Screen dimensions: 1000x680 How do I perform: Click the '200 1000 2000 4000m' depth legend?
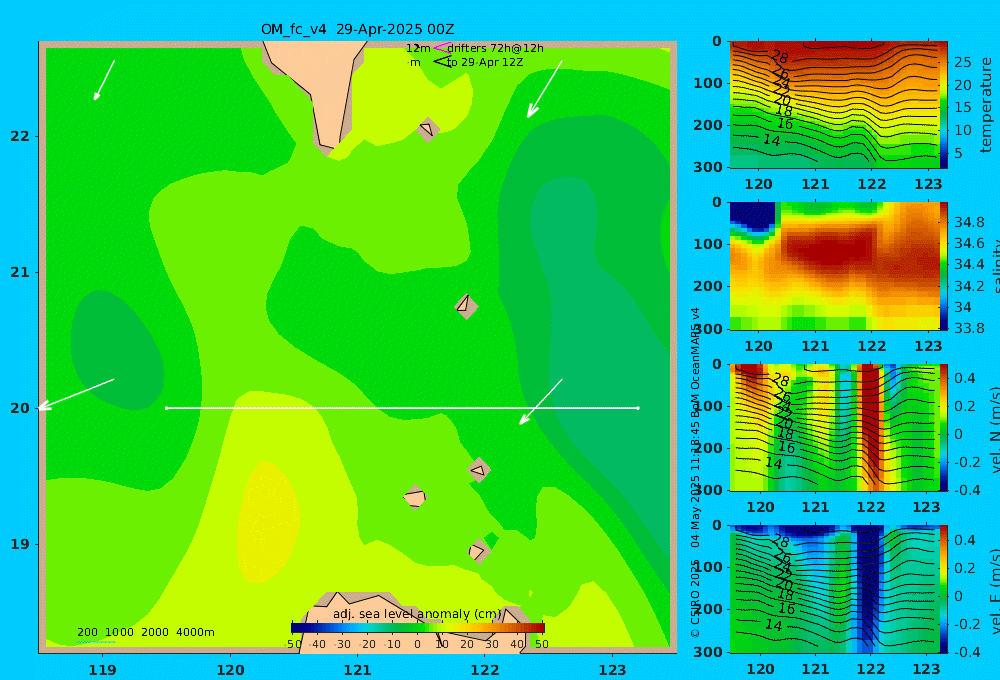pyautogui.click(x=145, y=632)
